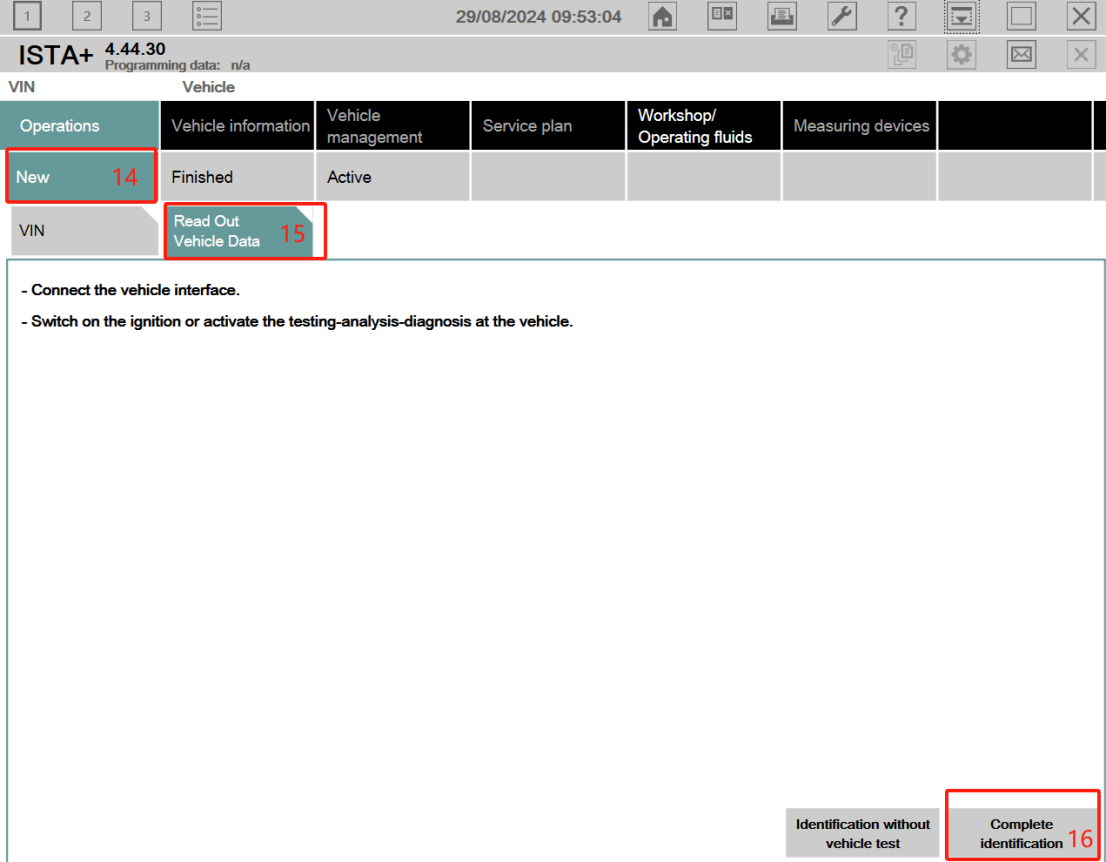This screenshot has height=862, width=1106.
Task: Select the Finished operations sub-tab
Action: [x=237, y=177]
